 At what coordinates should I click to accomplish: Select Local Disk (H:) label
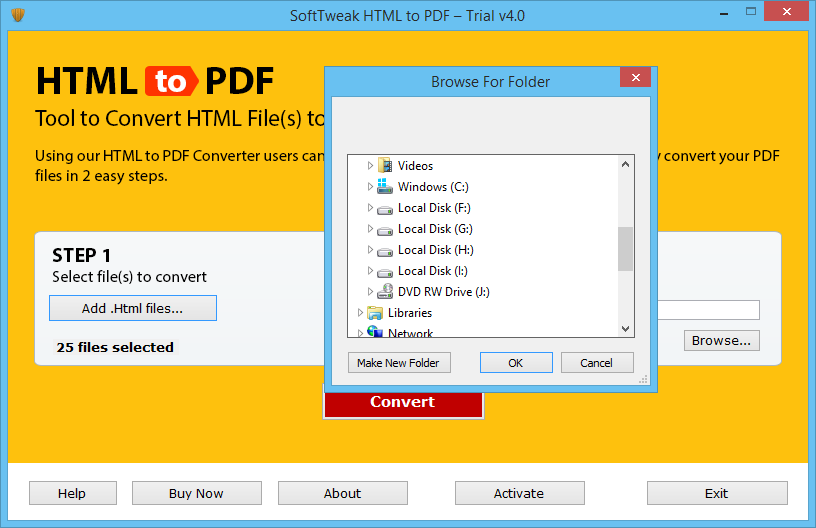[436, 250]
